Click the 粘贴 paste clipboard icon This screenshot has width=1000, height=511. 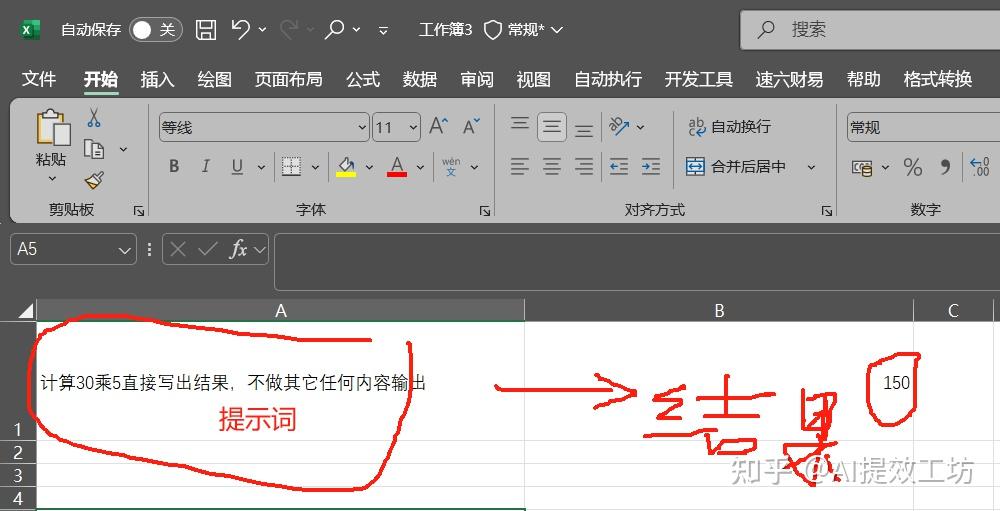[x=53, y=127]
